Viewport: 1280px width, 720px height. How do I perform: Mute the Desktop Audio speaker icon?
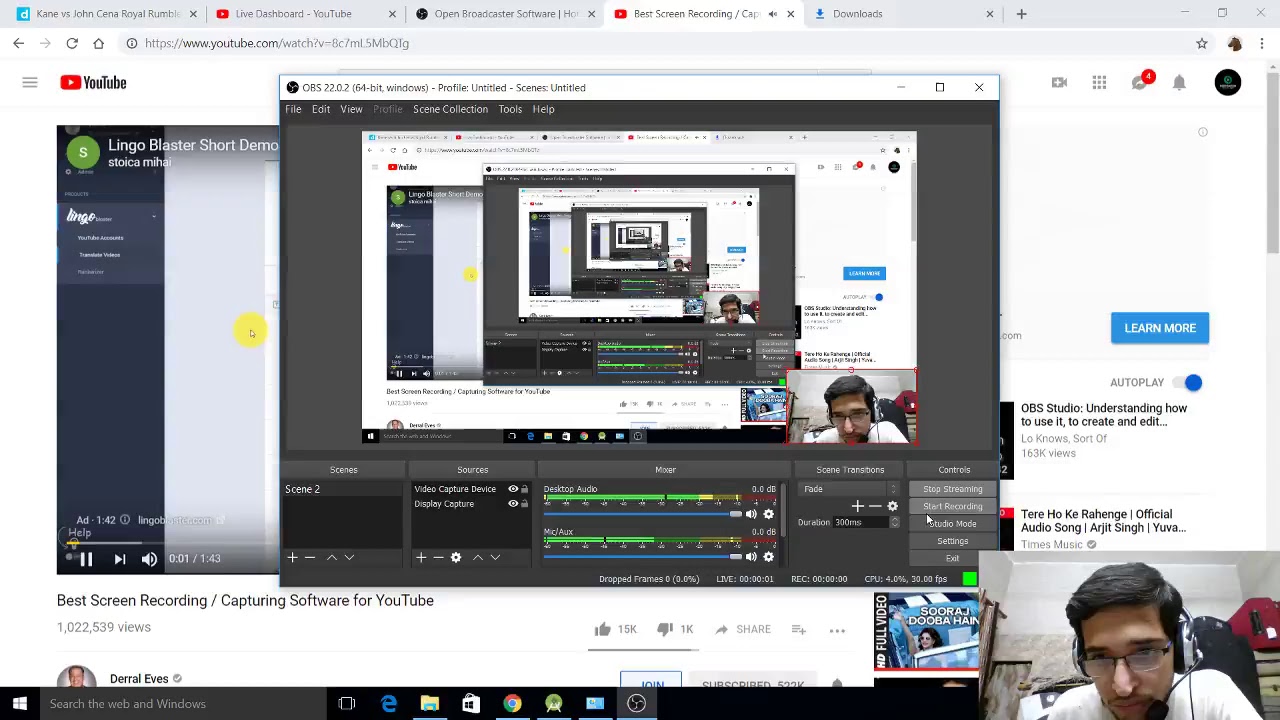[751, 514]
